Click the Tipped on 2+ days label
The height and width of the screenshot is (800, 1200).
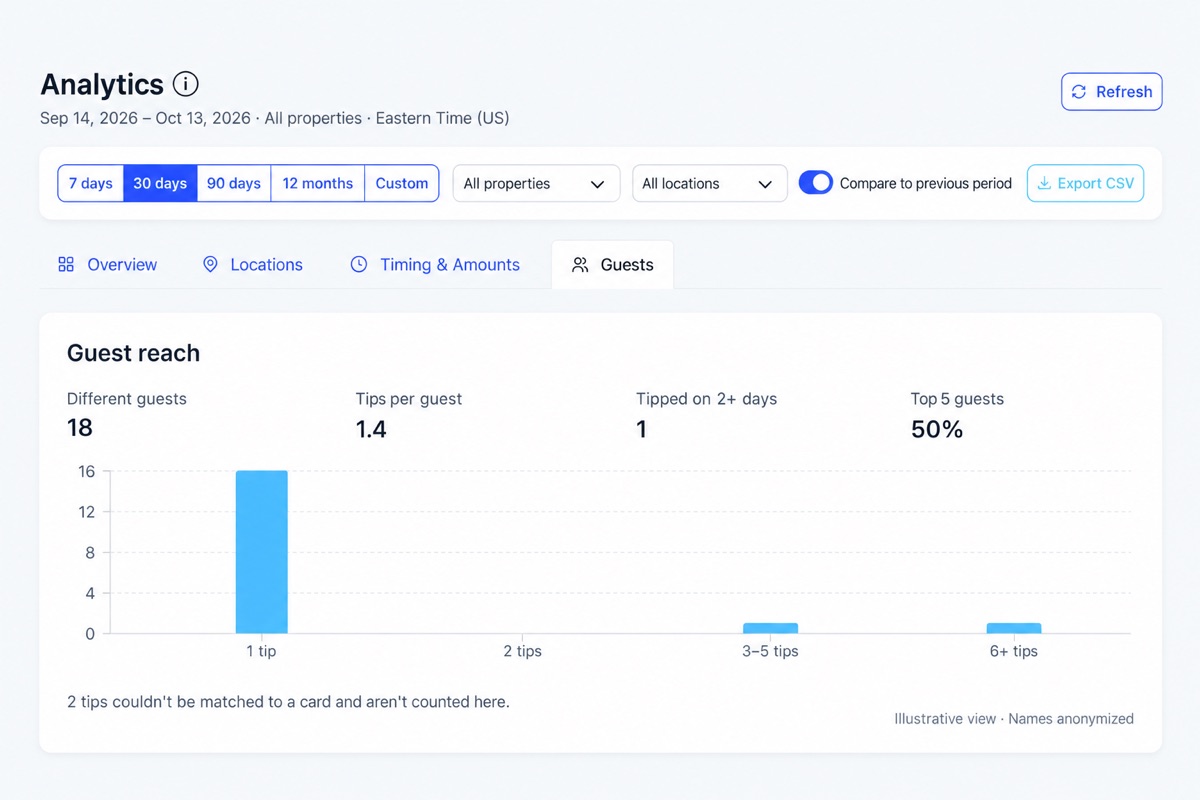pos(707,399)
